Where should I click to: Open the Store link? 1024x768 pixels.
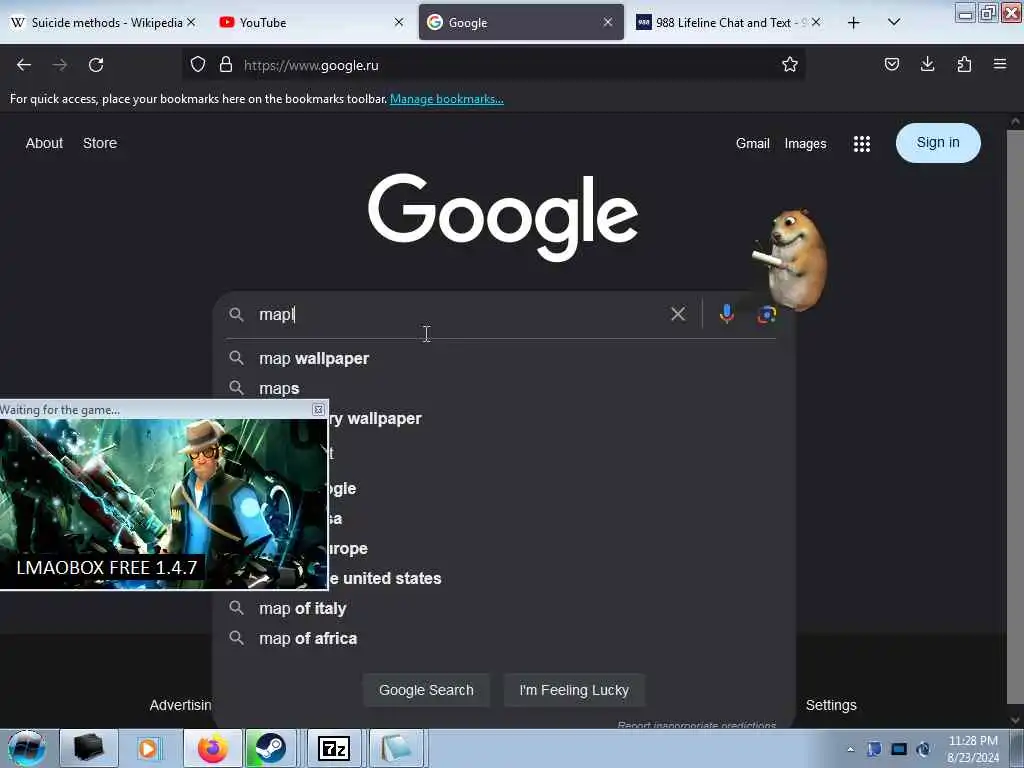point(100,143)
